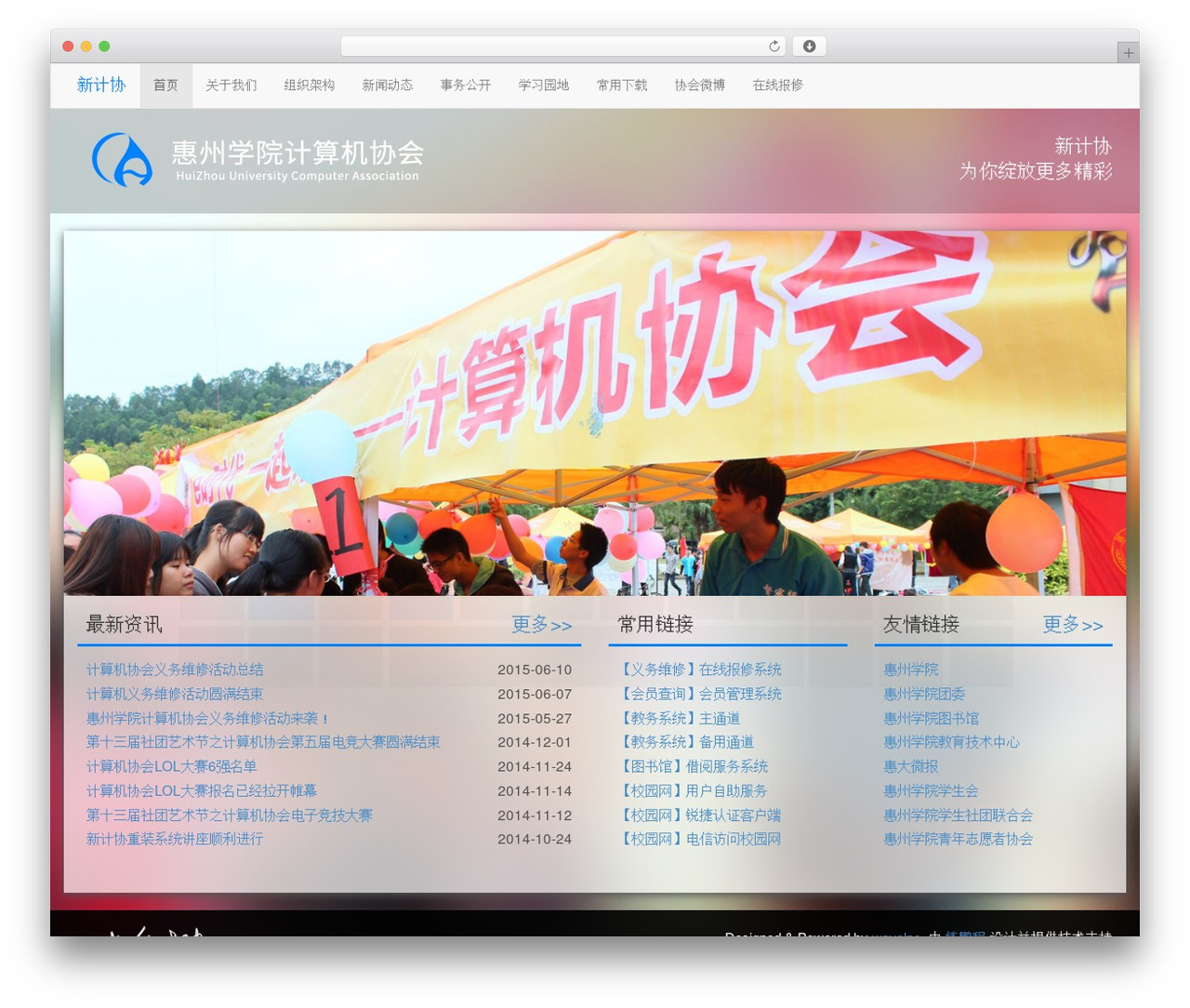
Task: Click the date 2015-06-10
Action: pos(535,670)
